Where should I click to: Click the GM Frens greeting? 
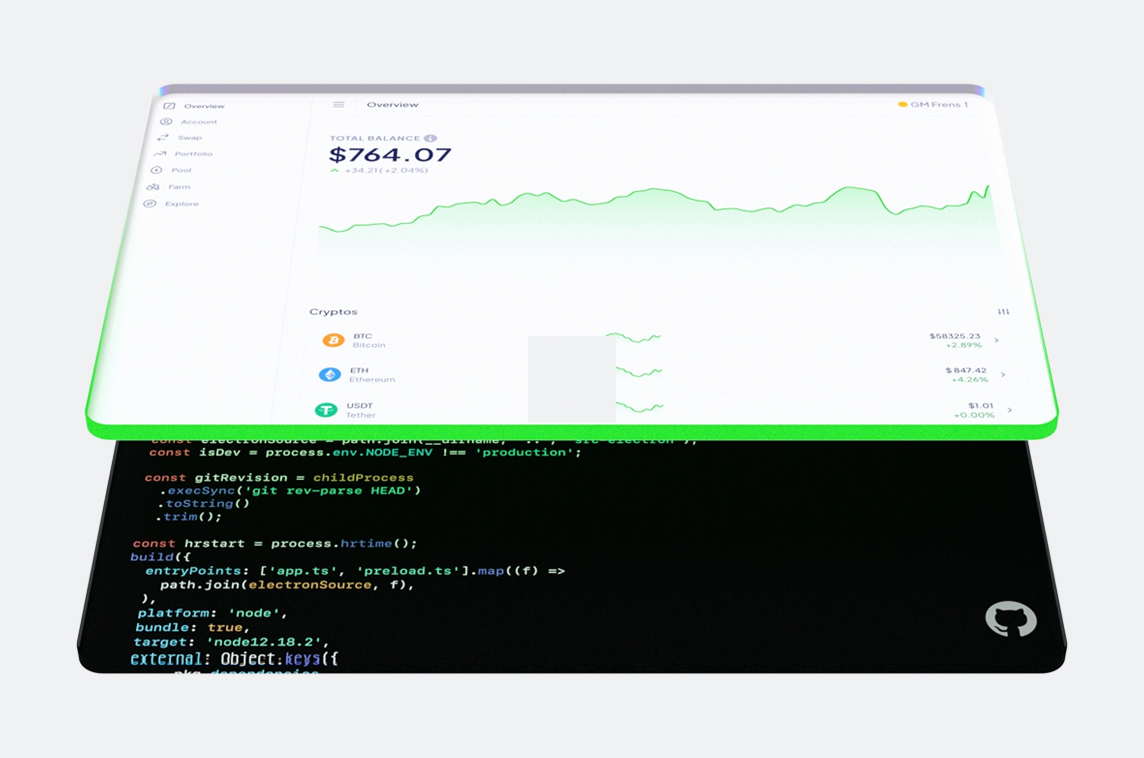coord(933,104)
